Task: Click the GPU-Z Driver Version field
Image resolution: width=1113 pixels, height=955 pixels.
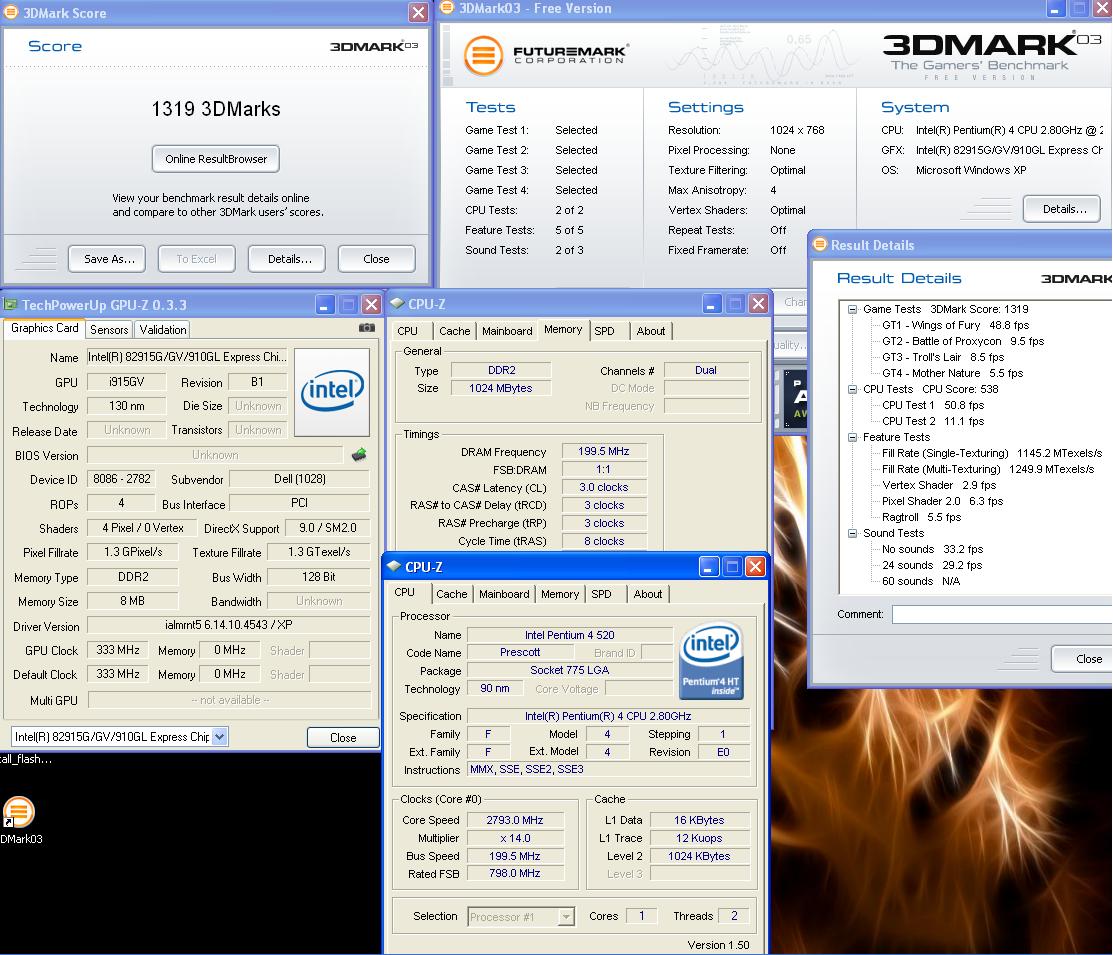Action: (x=229, y=625)
